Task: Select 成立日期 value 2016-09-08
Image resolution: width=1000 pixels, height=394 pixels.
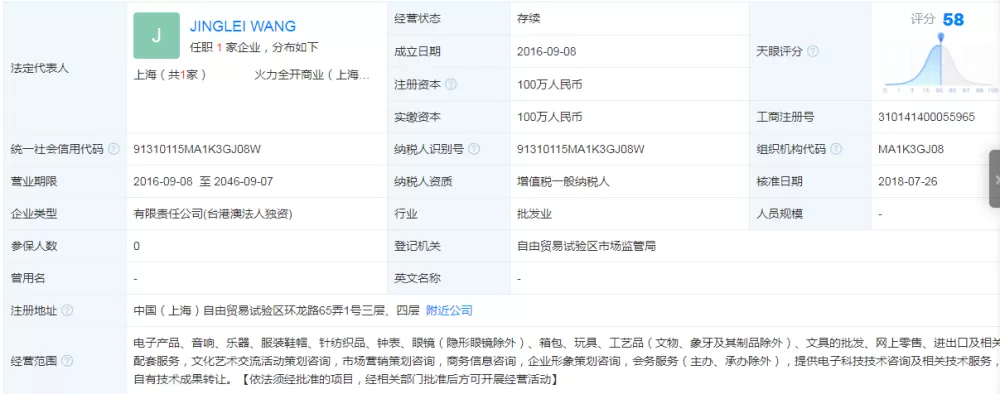Action: pyautogui.click(x=547, y=52)
